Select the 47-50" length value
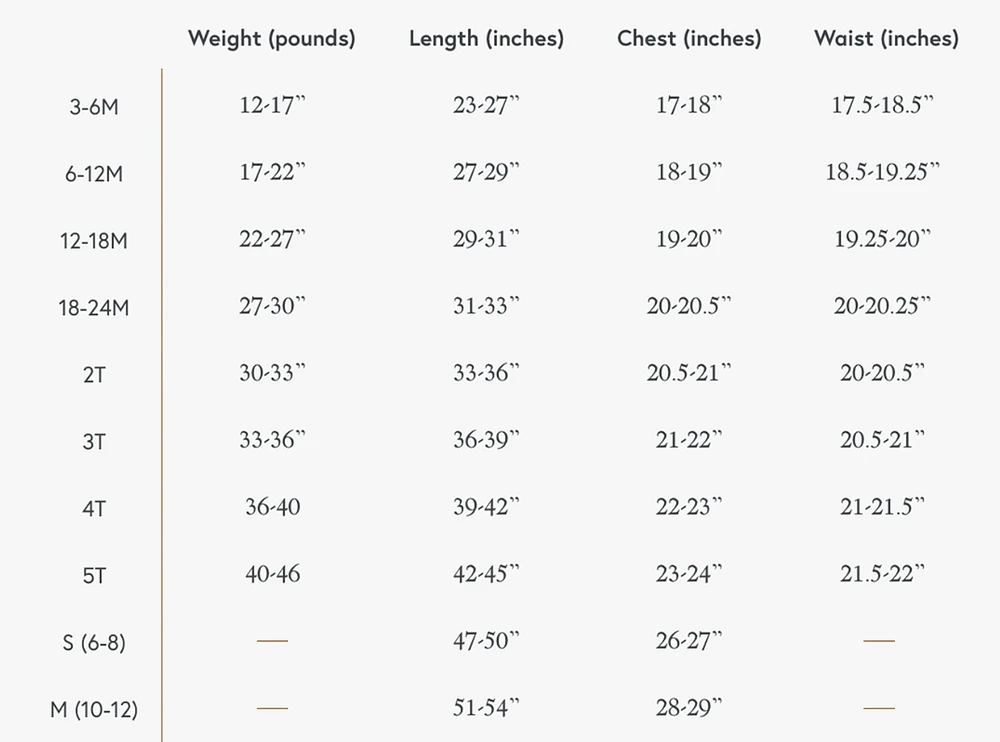The width and height of the screenshot is (1000, 742). point(487,641)
